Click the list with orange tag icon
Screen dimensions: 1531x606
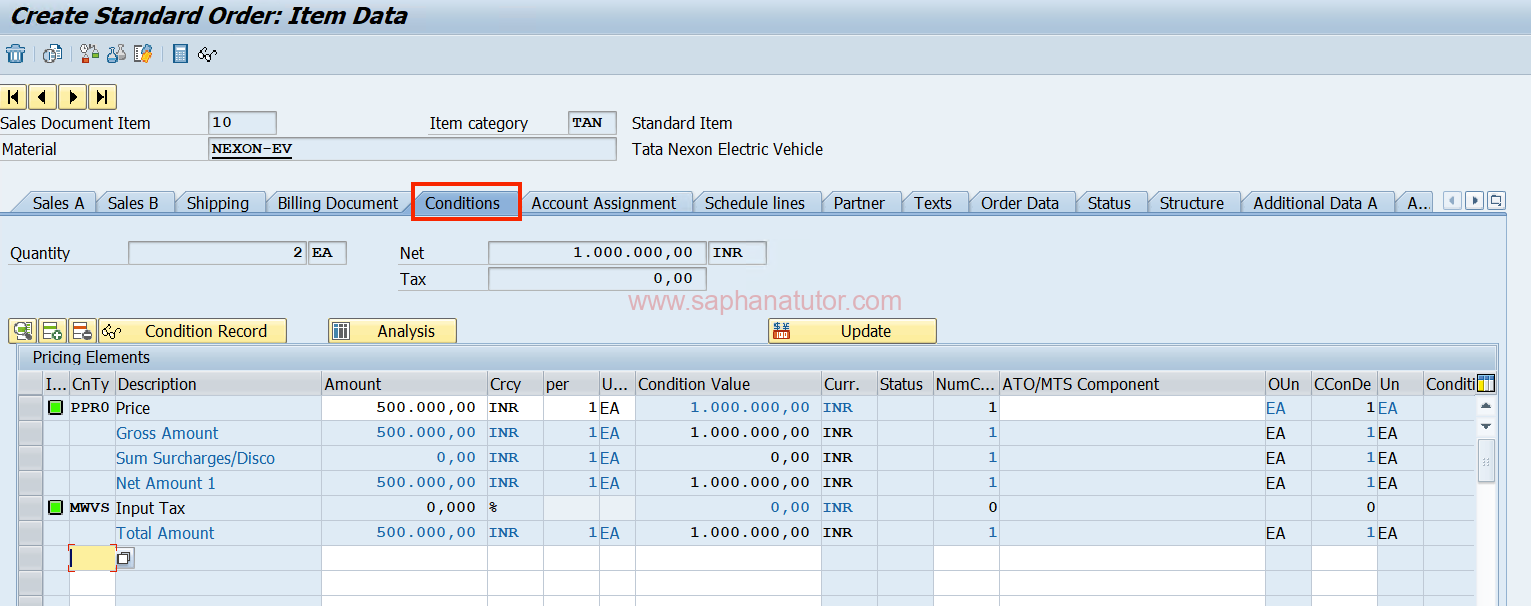143,54
